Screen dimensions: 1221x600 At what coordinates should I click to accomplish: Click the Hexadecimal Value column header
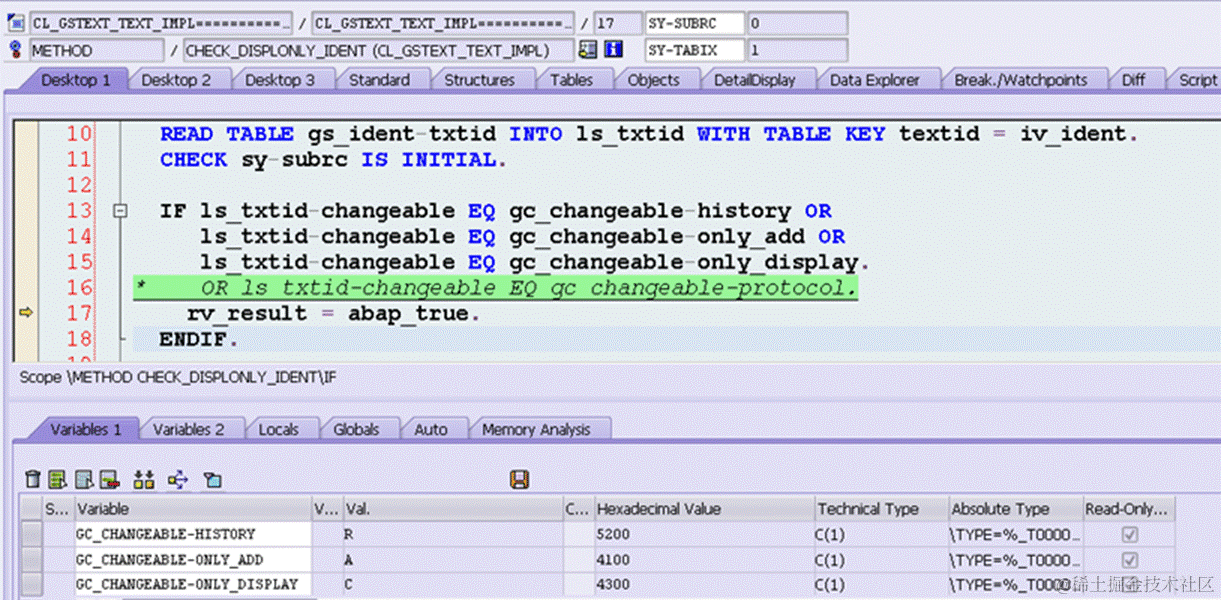[x=704, y=509]
